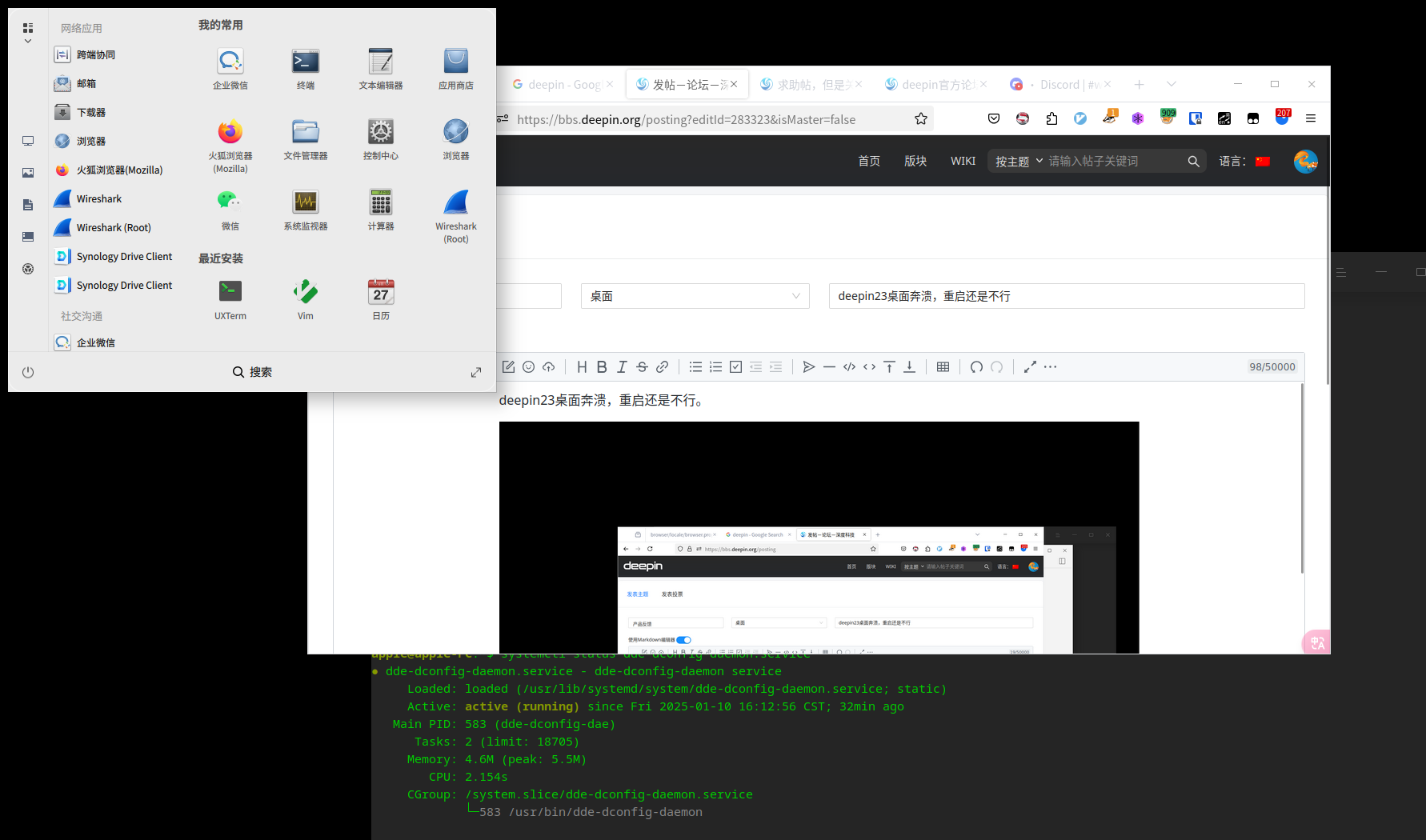The image size is (1426, 840).
Task: Switch to the 求助帖 browser tab
Action: click(810, 84)
